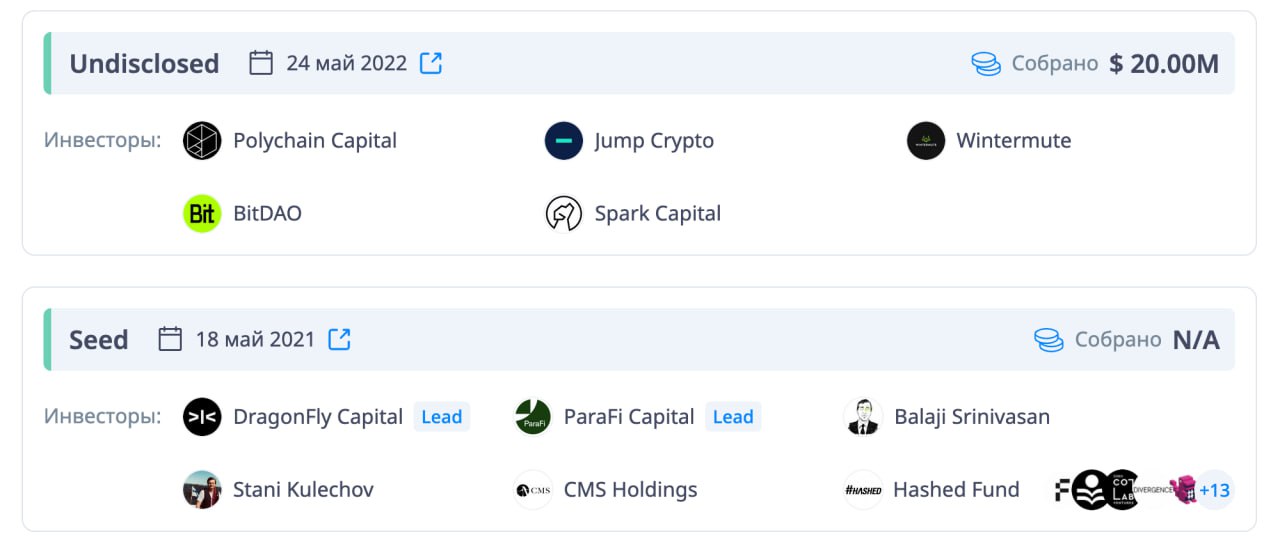
Task: Click the #HASHED logo icon
Action: pos(863,490)
